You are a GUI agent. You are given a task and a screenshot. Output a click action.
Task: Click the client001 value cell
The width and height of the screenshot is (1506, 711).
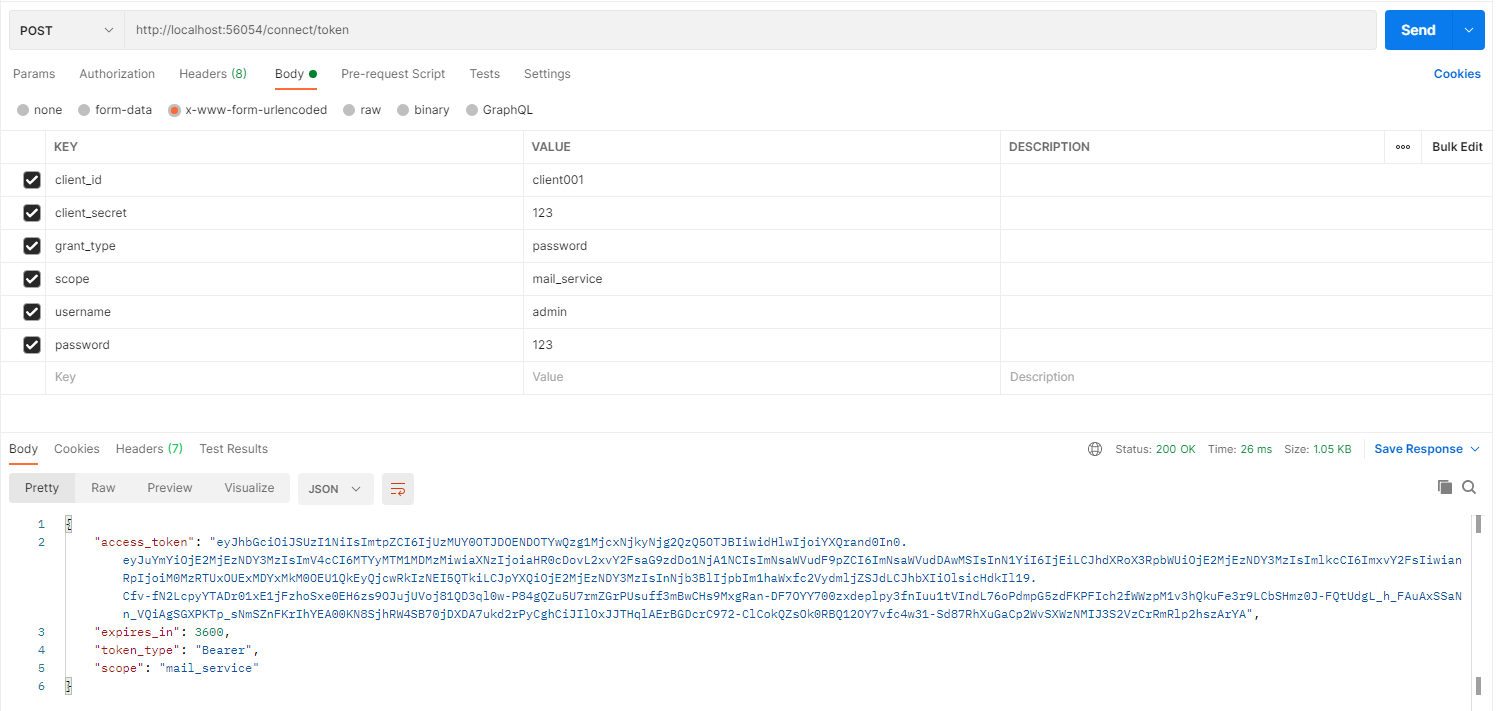[x=762, y=180]
